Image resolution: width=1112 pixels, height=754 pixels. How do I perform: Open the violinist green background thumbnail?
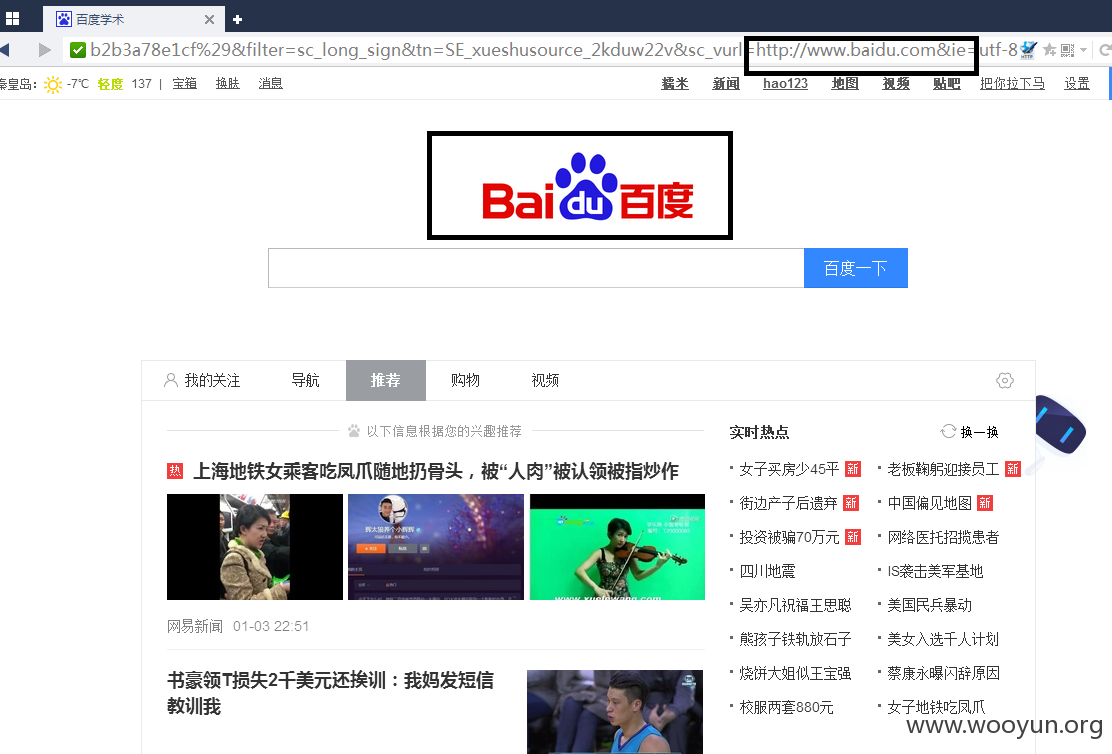pyautogui.click(x=617, y=547)
